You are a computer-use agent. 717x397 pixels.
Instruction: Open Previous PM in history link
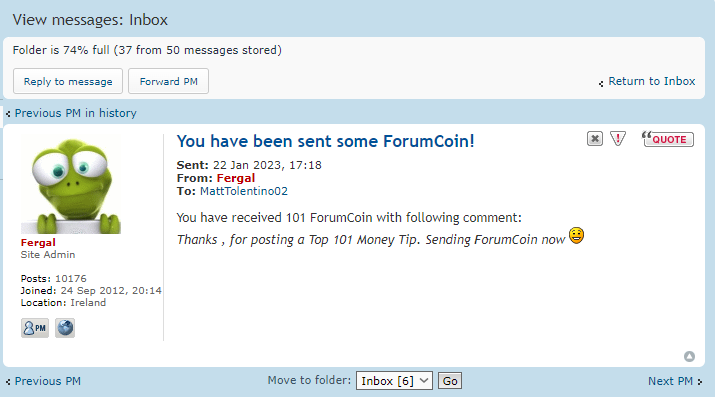[75, 113]
